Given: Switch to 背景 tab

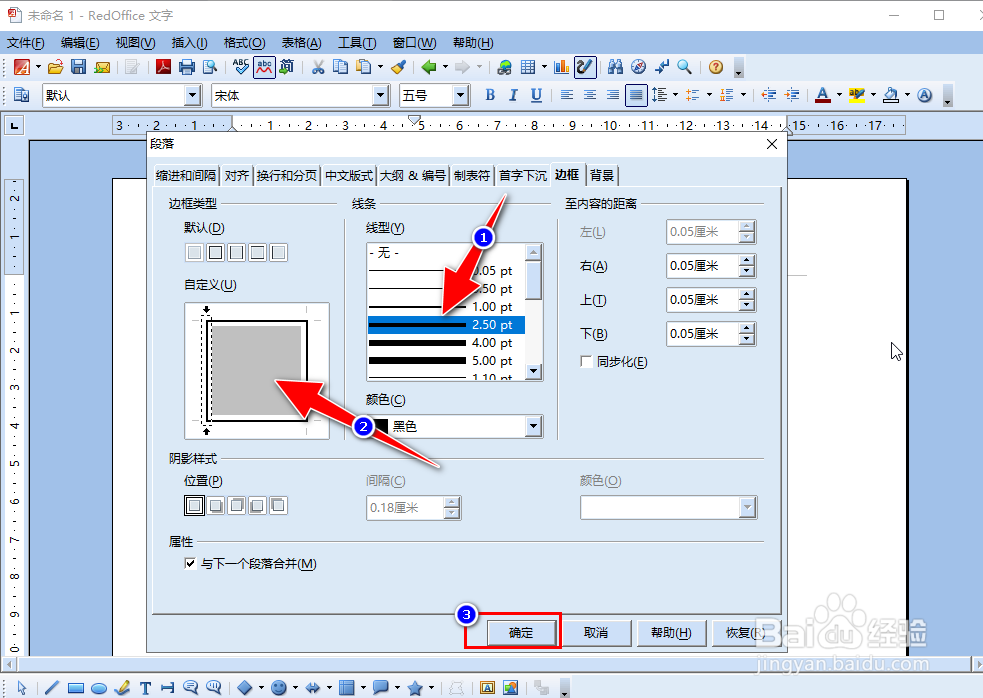Looking at the screenshot, I should click(x=602, y=176).
